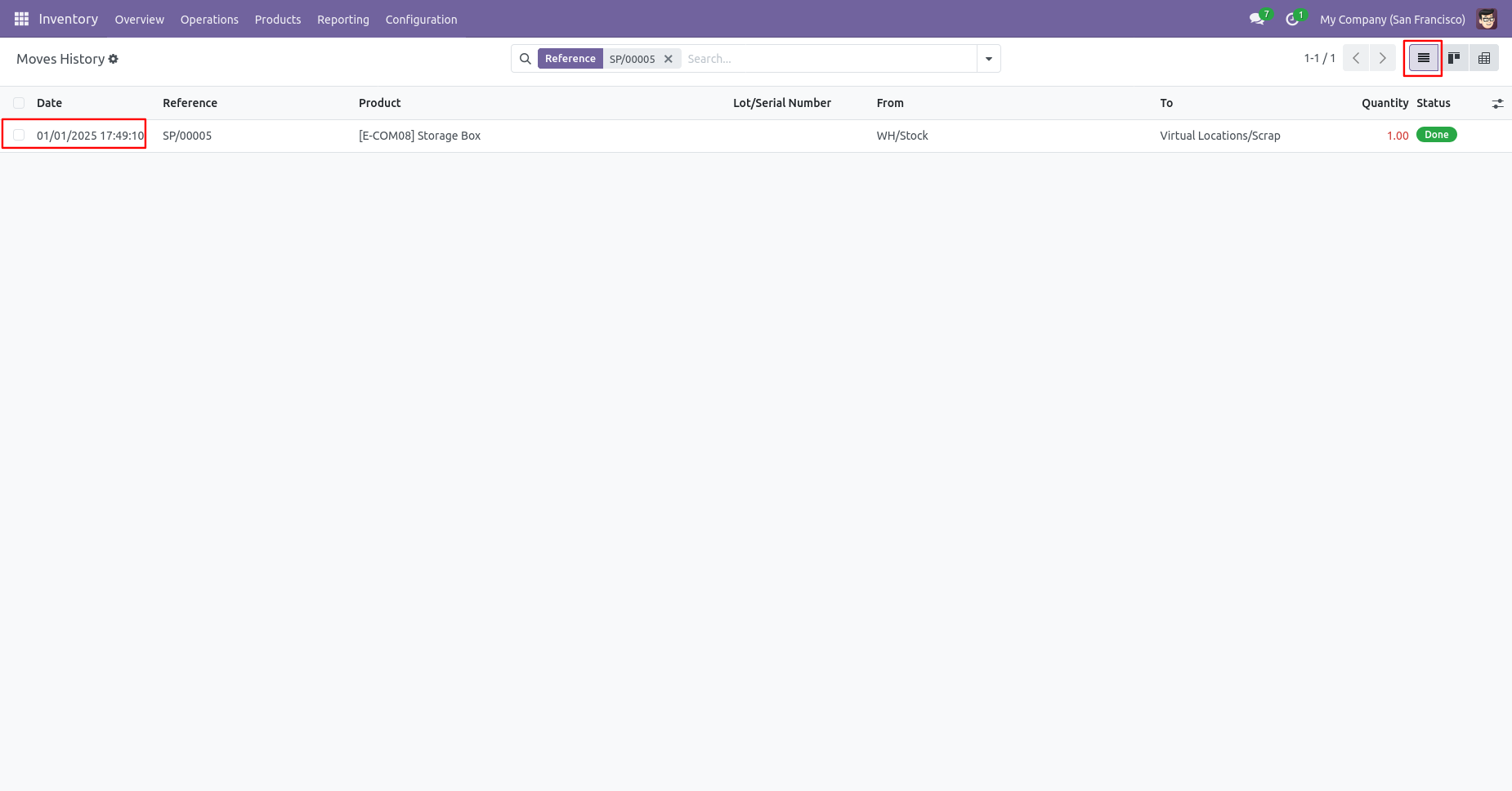Open the user avatar menu
The image size is (1512, 791).
click(1487, 19)
